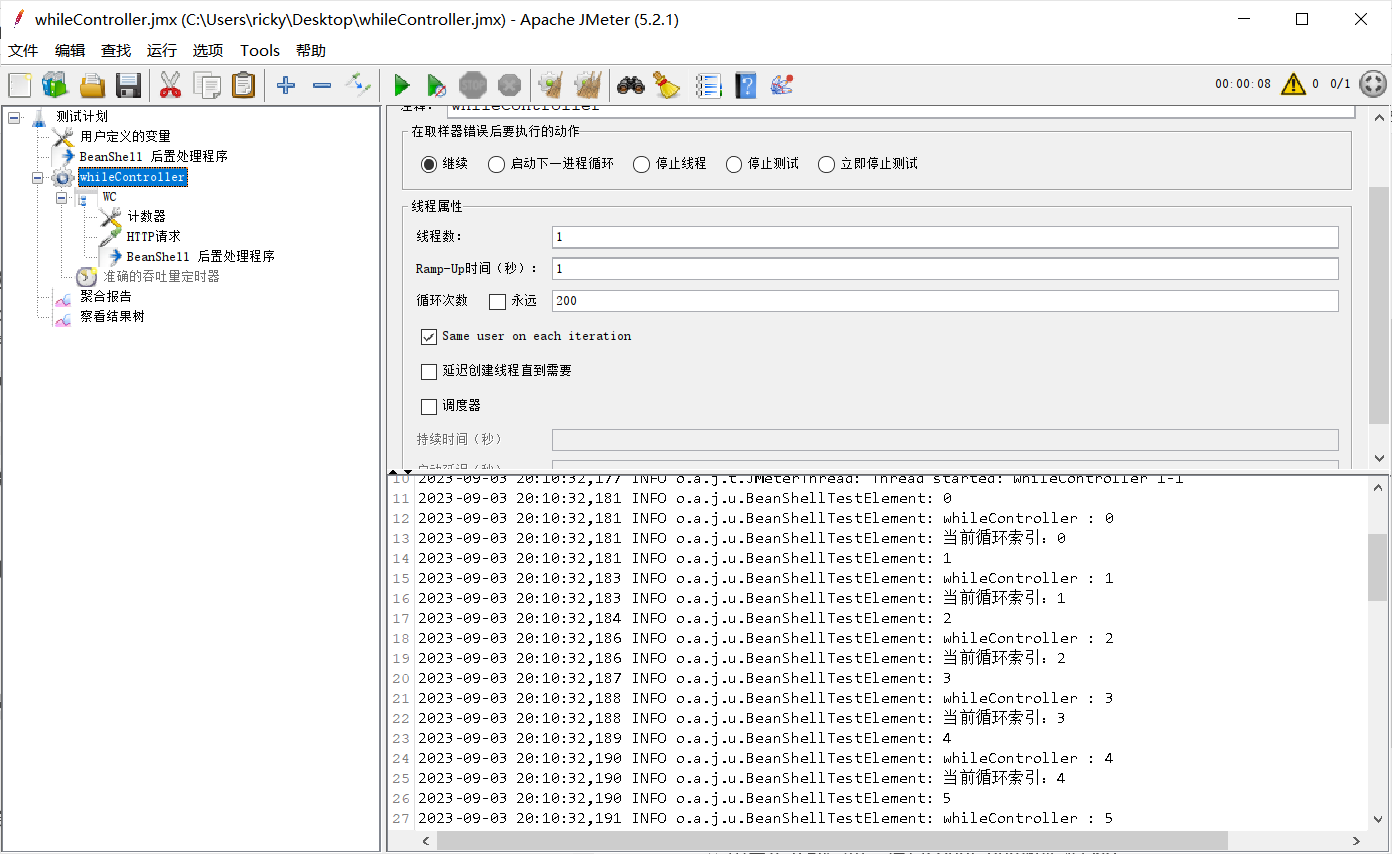This screenshot has height=854, width=1392.
Task: Toggle 延迟创建线程直到需要 checkbox
Action: [x=429, y=372]
